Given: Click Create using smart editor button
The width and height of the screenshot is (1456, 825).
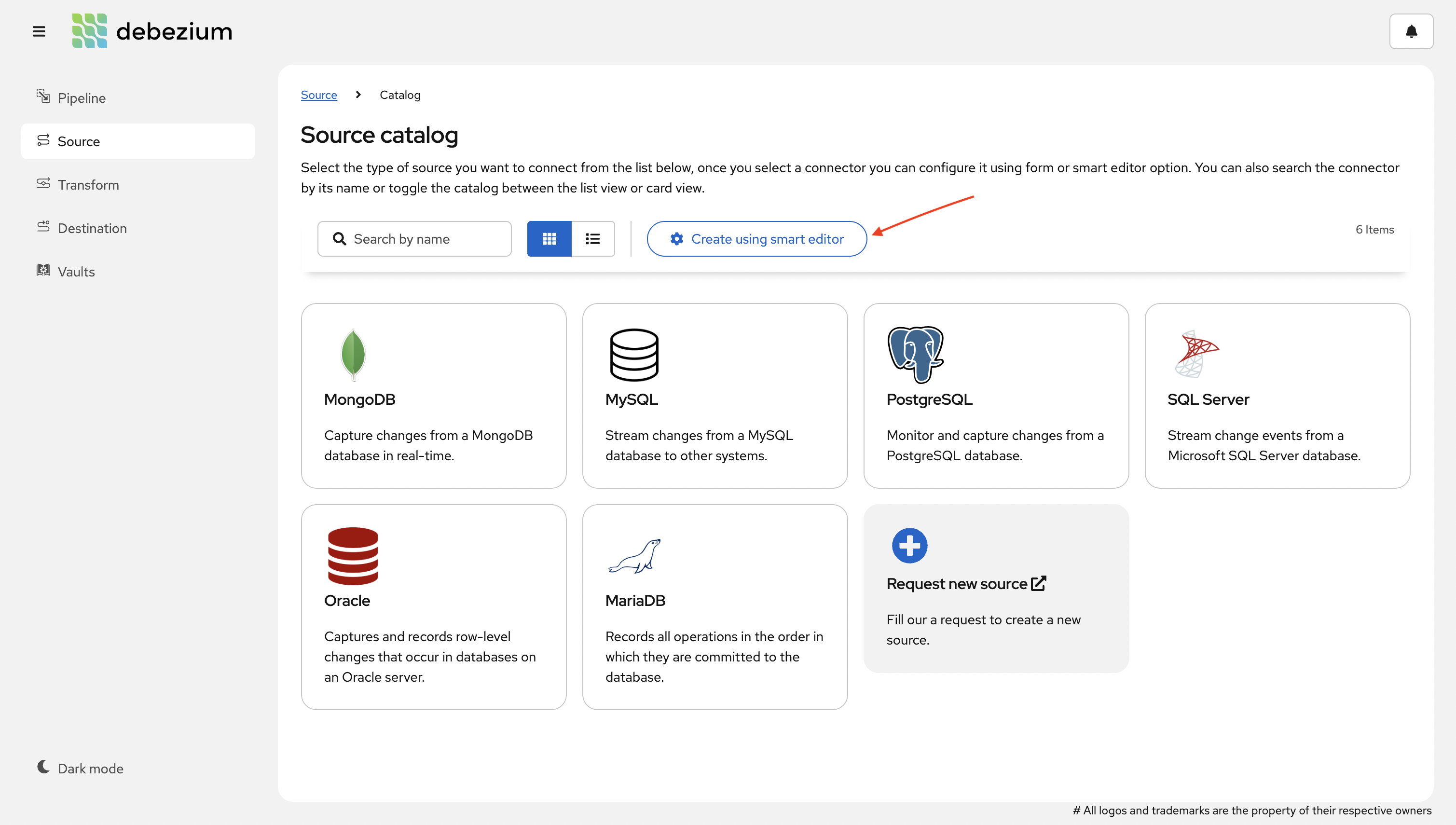Looking at the screenshot, I should pos(756,238).
